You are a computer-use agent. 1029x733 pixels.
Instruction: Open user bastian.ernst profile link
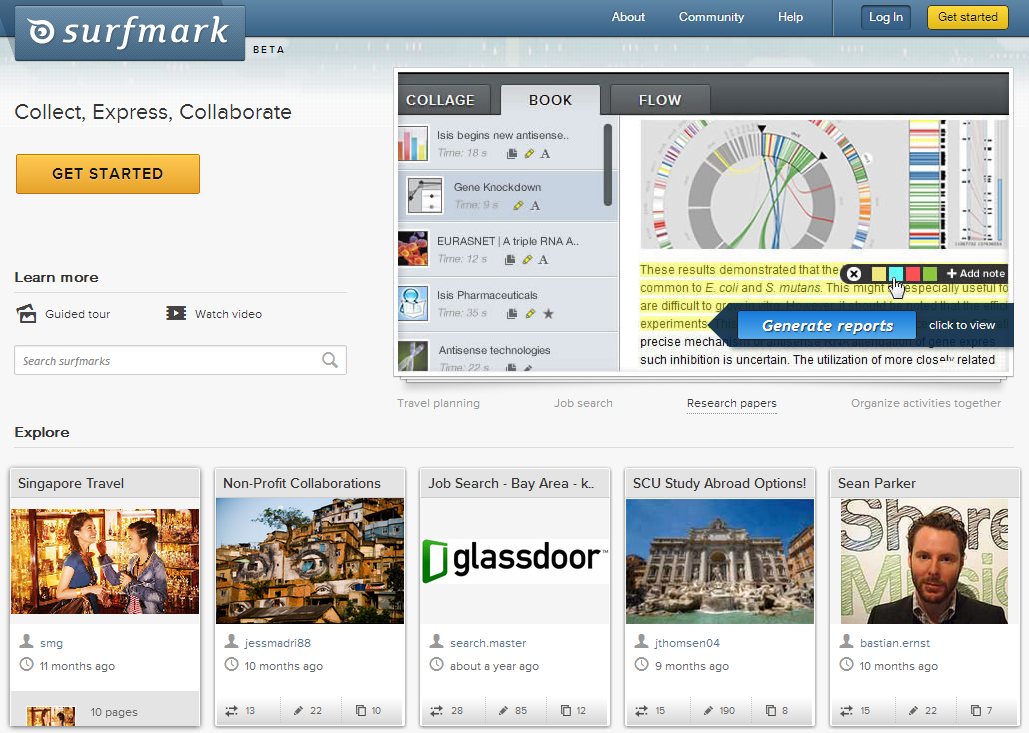coord(895,643)
